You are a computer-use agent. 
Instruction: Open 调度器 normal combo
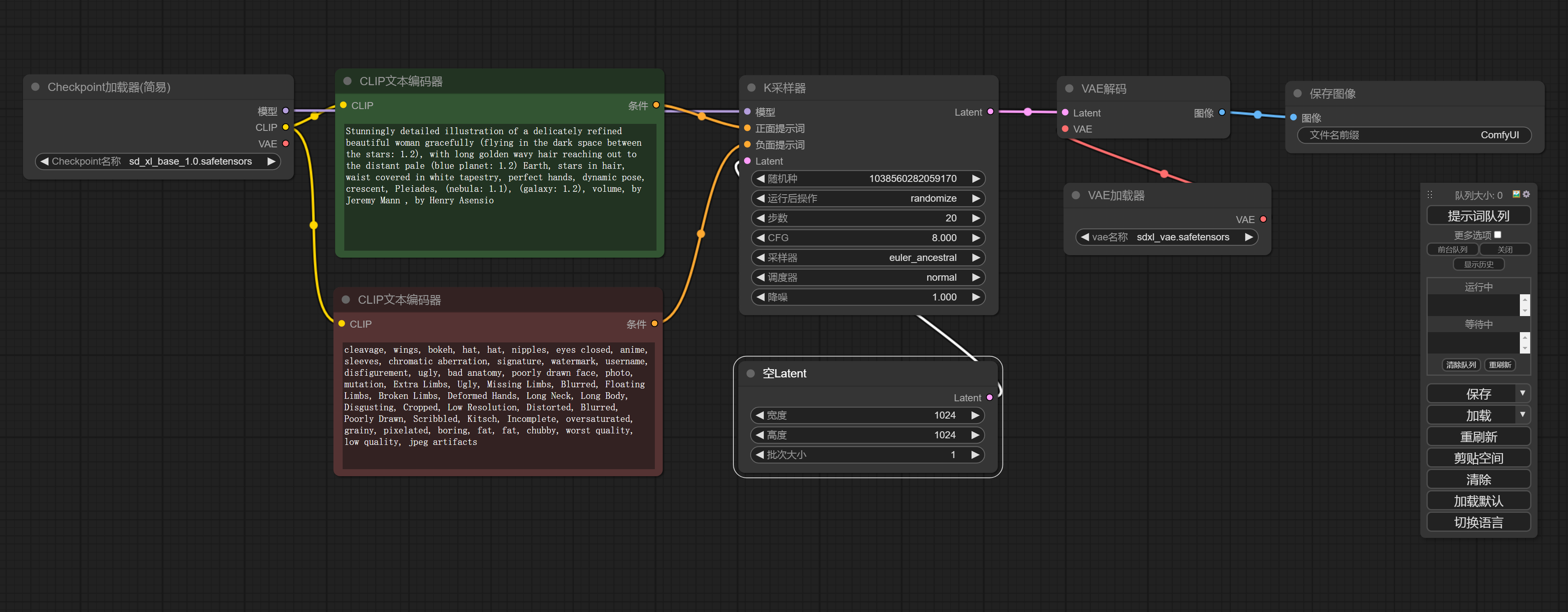pos(868,277)
